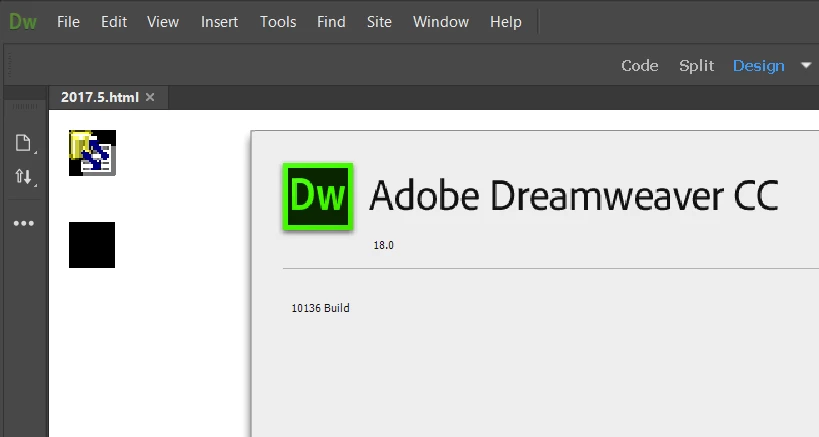Click the Open Documents file icon in sidebar
The image size is (819, 437).
tap(24, 143)
